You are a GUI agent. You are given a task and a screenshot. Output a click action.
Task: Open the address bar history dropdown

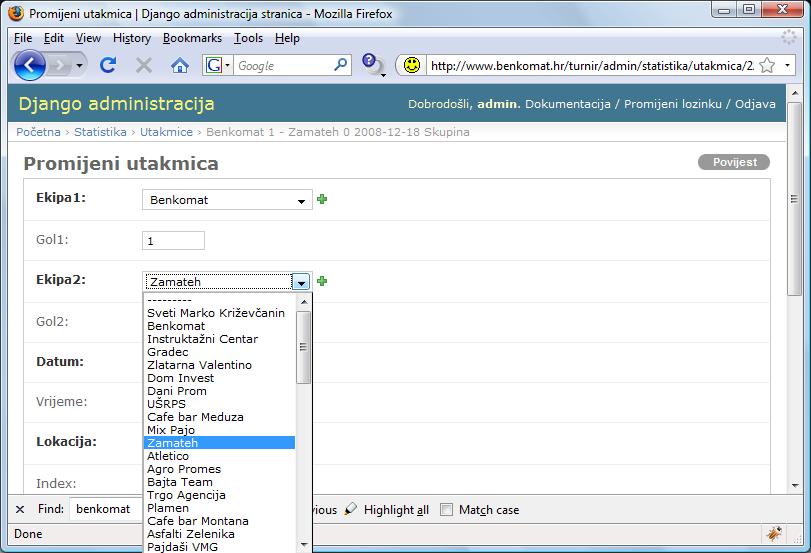pos(787,65)
